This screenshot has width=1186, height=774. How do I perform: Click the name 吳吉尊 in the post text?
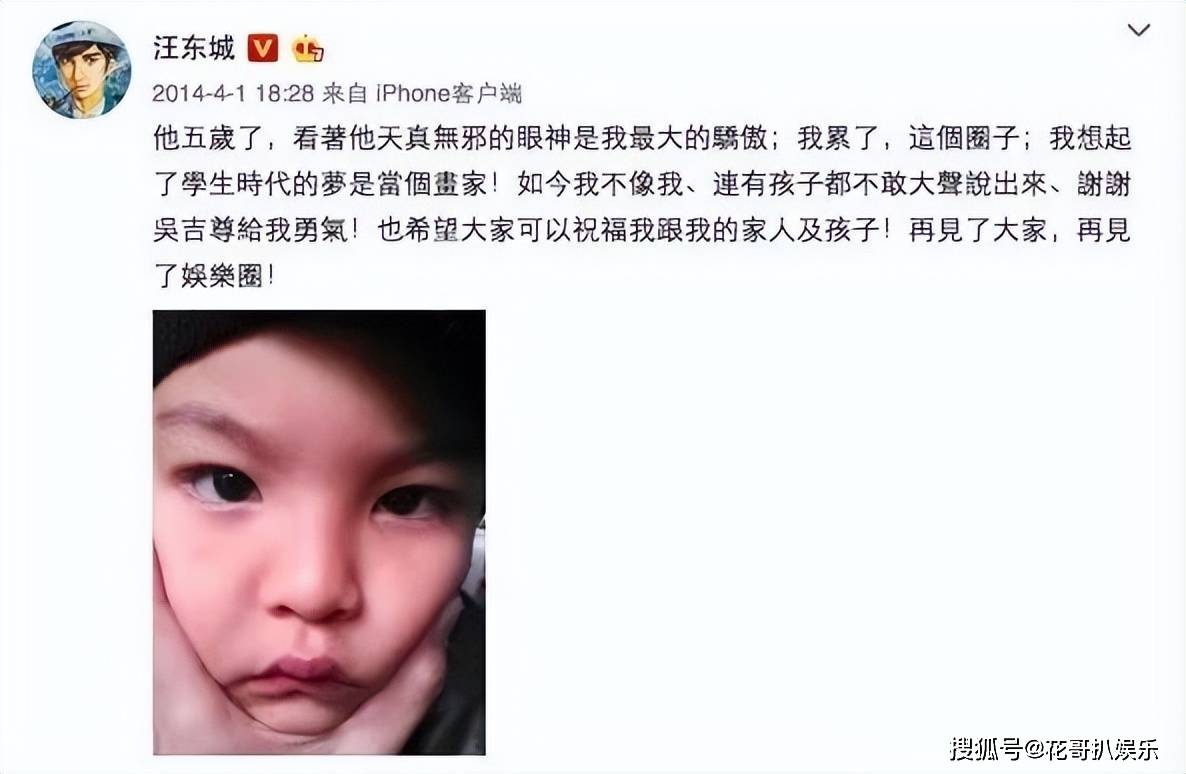(194, 230)
